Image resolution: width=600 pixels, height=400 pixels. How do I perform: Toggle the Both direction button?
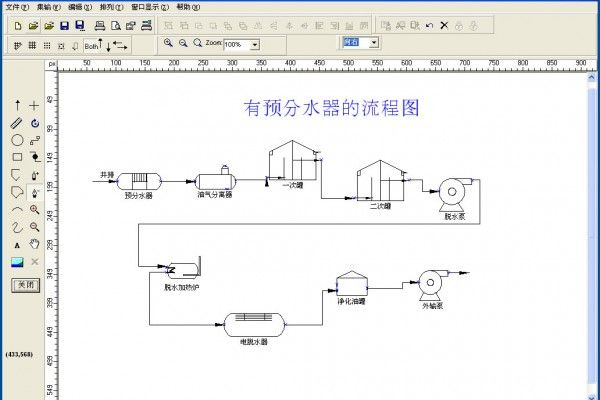click(x=92, y=45)
